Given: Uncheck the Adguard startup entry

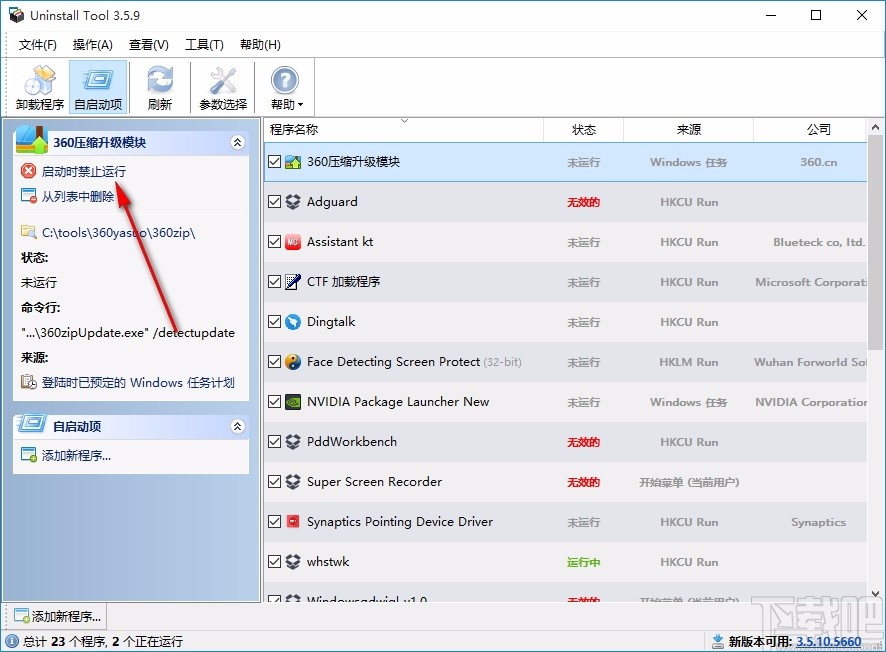Looking at the screenshot, I should [x=274, y=202].
